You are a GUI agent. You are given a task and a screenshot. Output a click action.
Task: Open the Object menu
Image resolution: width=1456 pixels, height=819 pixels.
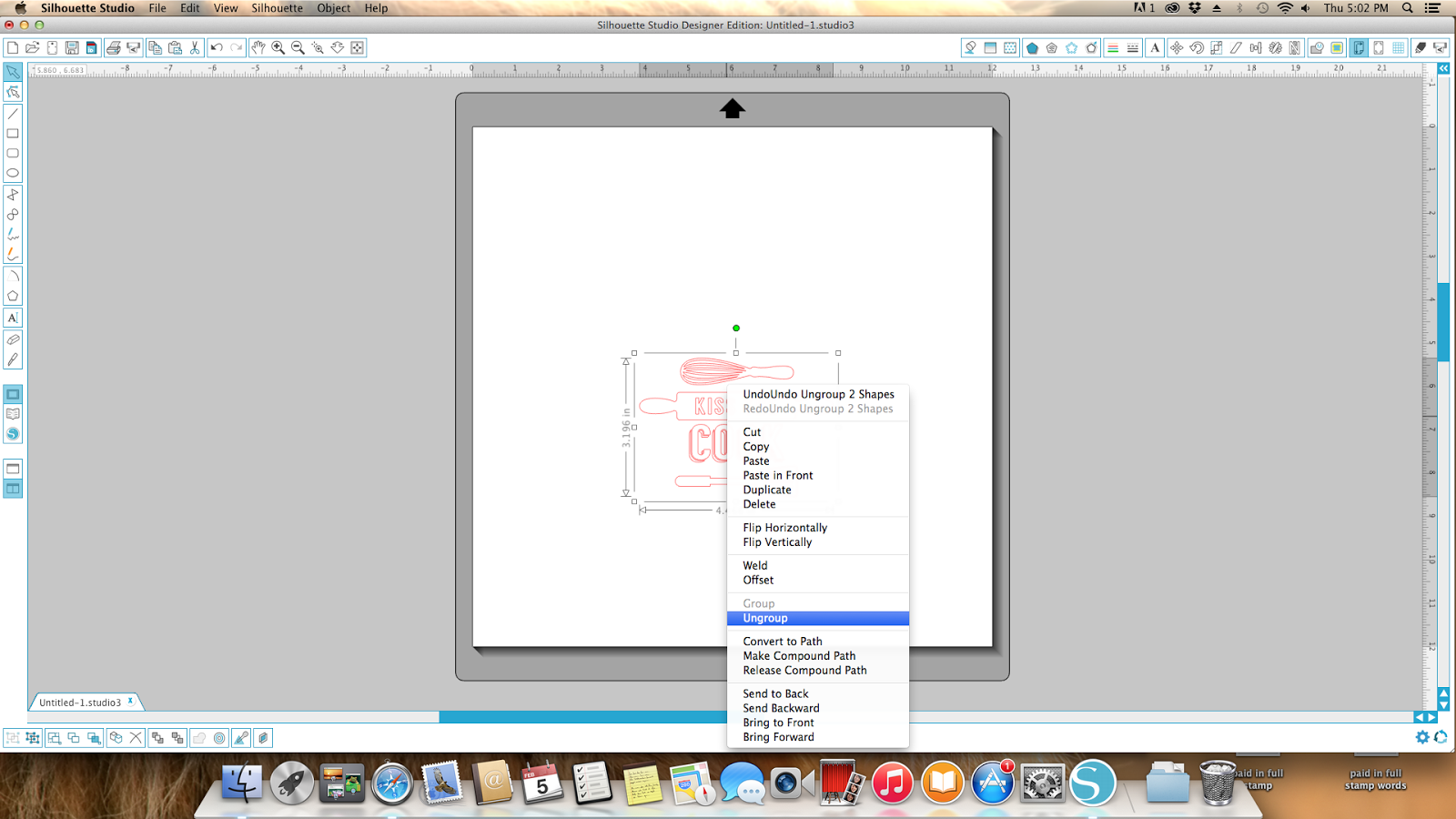point(334,8)
